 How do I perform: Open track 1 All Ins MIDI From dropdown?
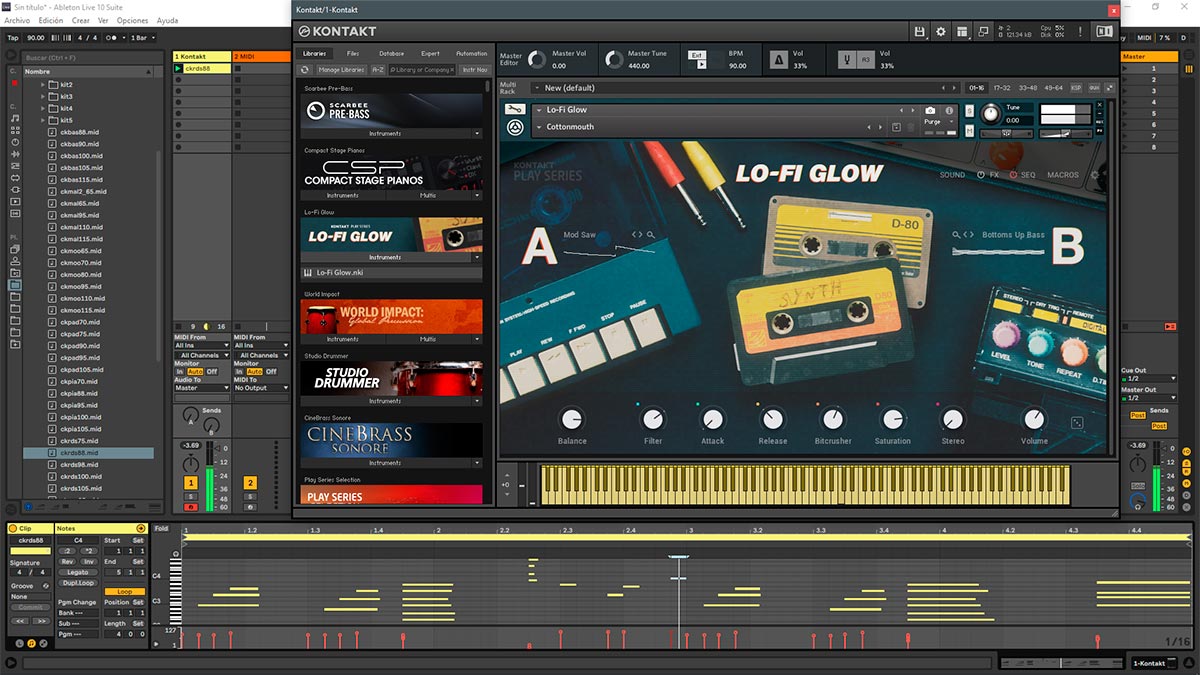(x=202, y=346)
